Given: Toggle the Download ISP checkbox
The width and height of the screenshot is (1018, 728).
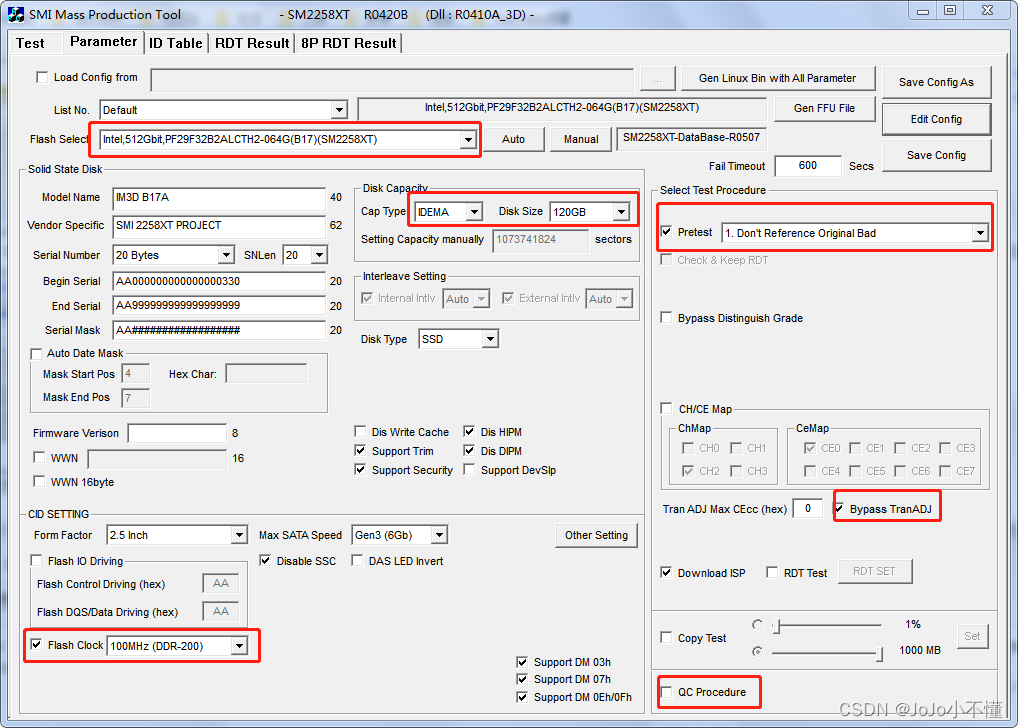Looking at the screenshot, I should (x=666, y=572).
